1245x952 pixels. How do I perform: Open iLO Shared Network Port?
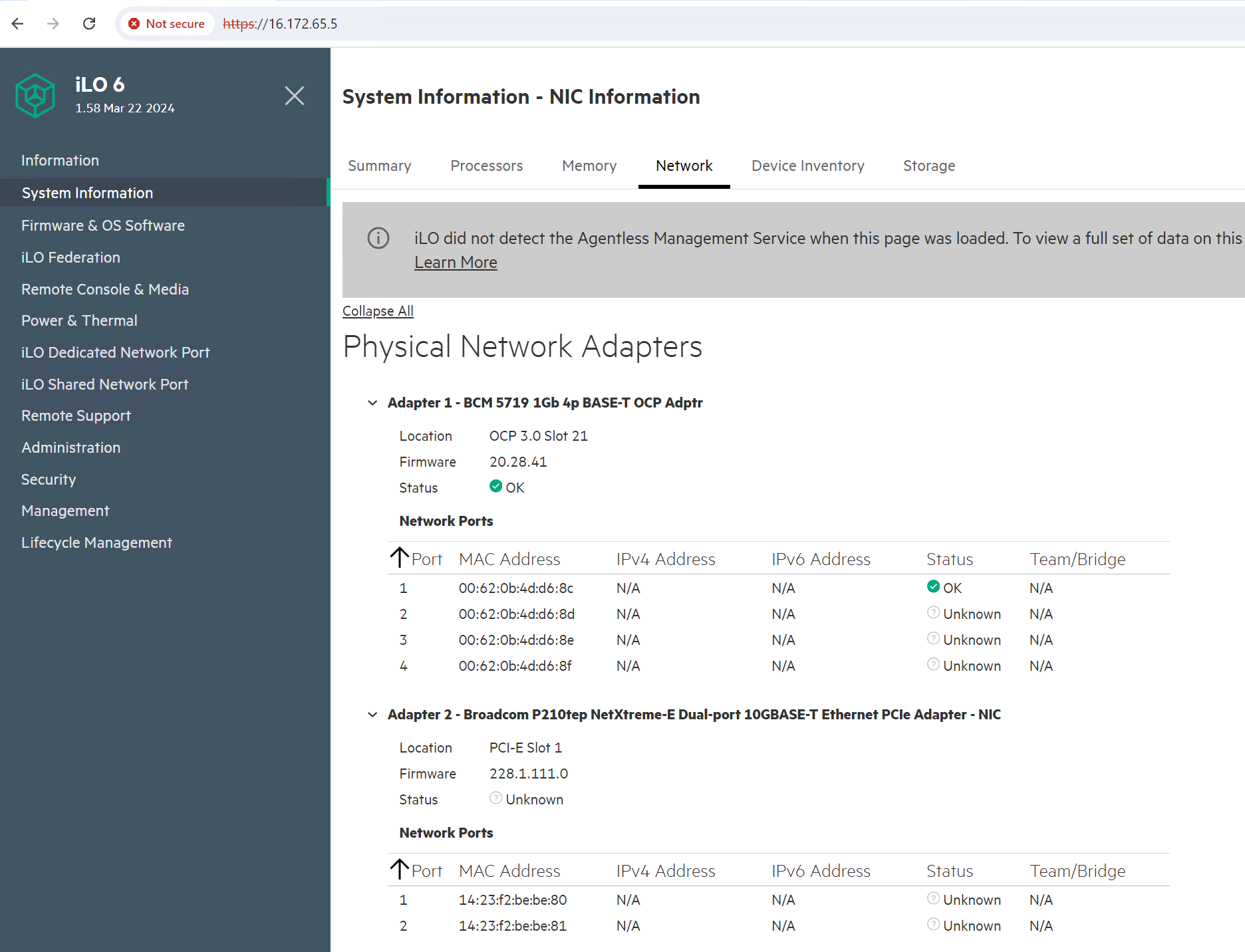point(104,384)
